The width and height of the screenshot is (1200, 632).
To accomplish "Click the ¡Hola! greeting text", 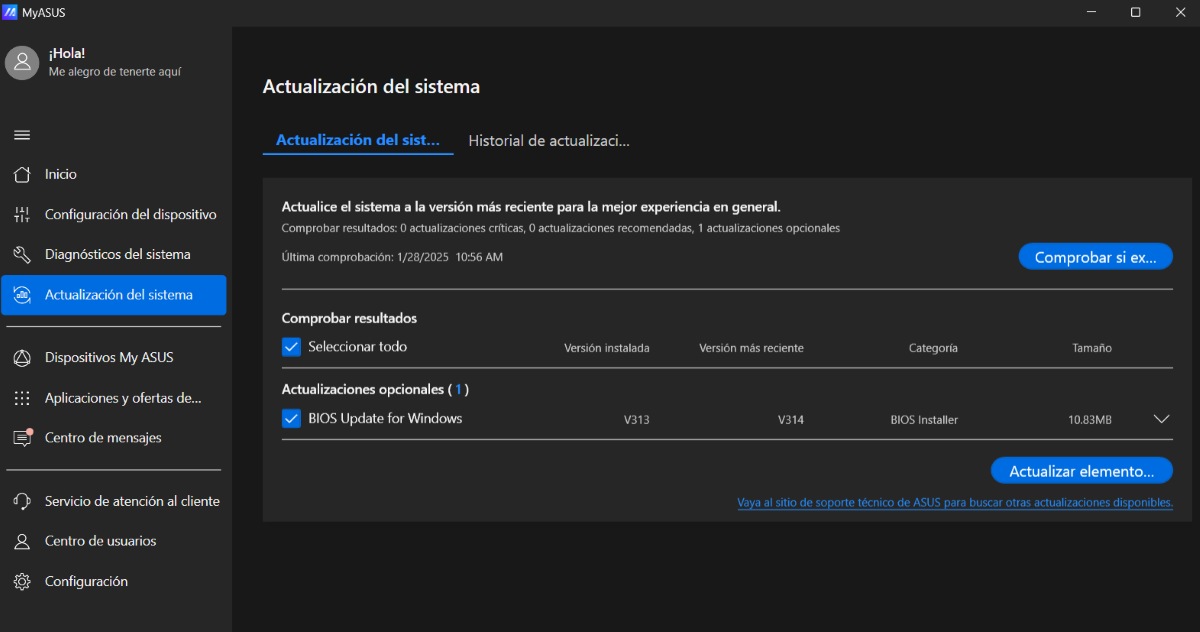I will [x=67, y=53].
